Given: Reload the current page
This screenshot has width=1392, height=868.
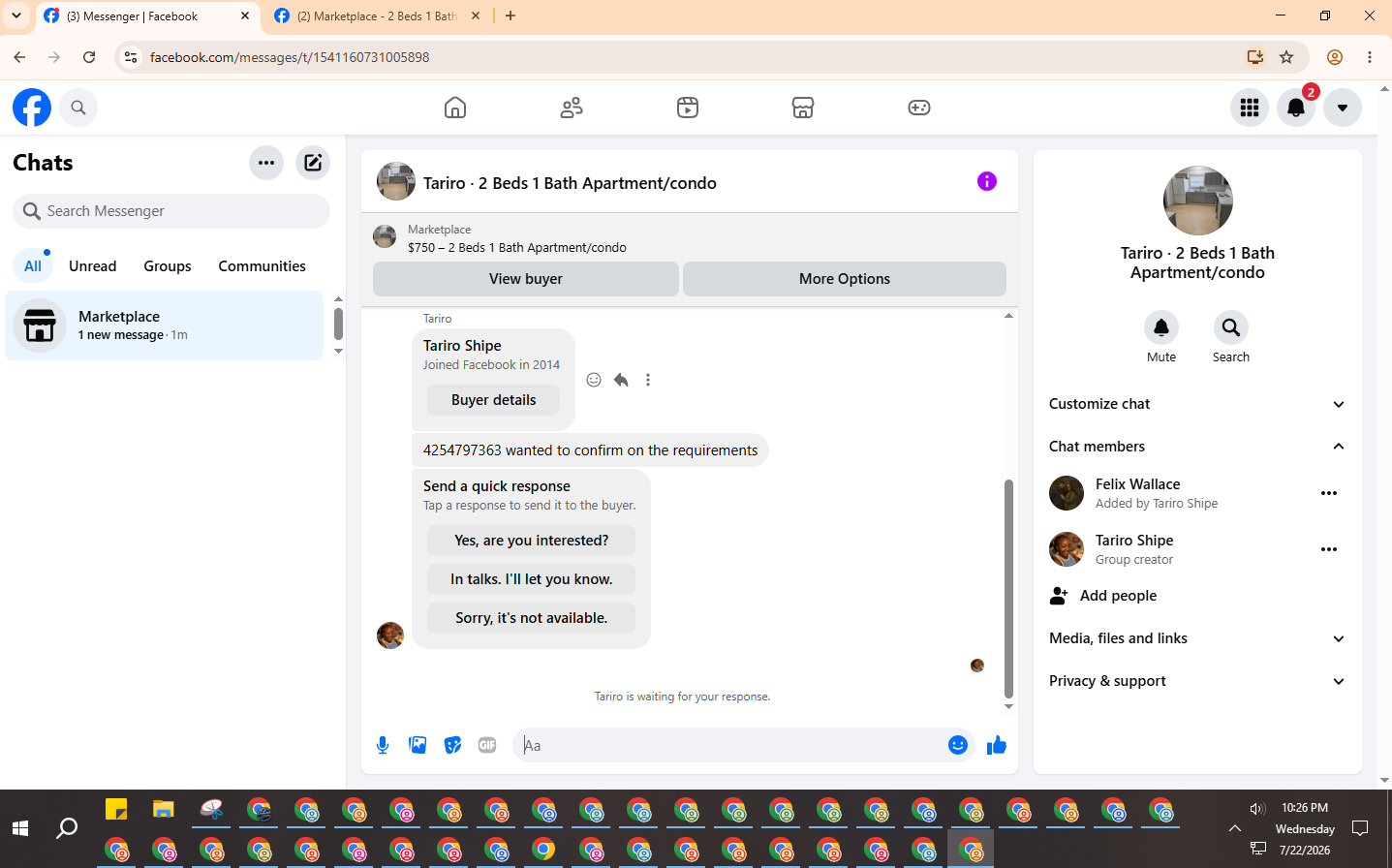Looking at the screenshot, I should tap(89, 57).
